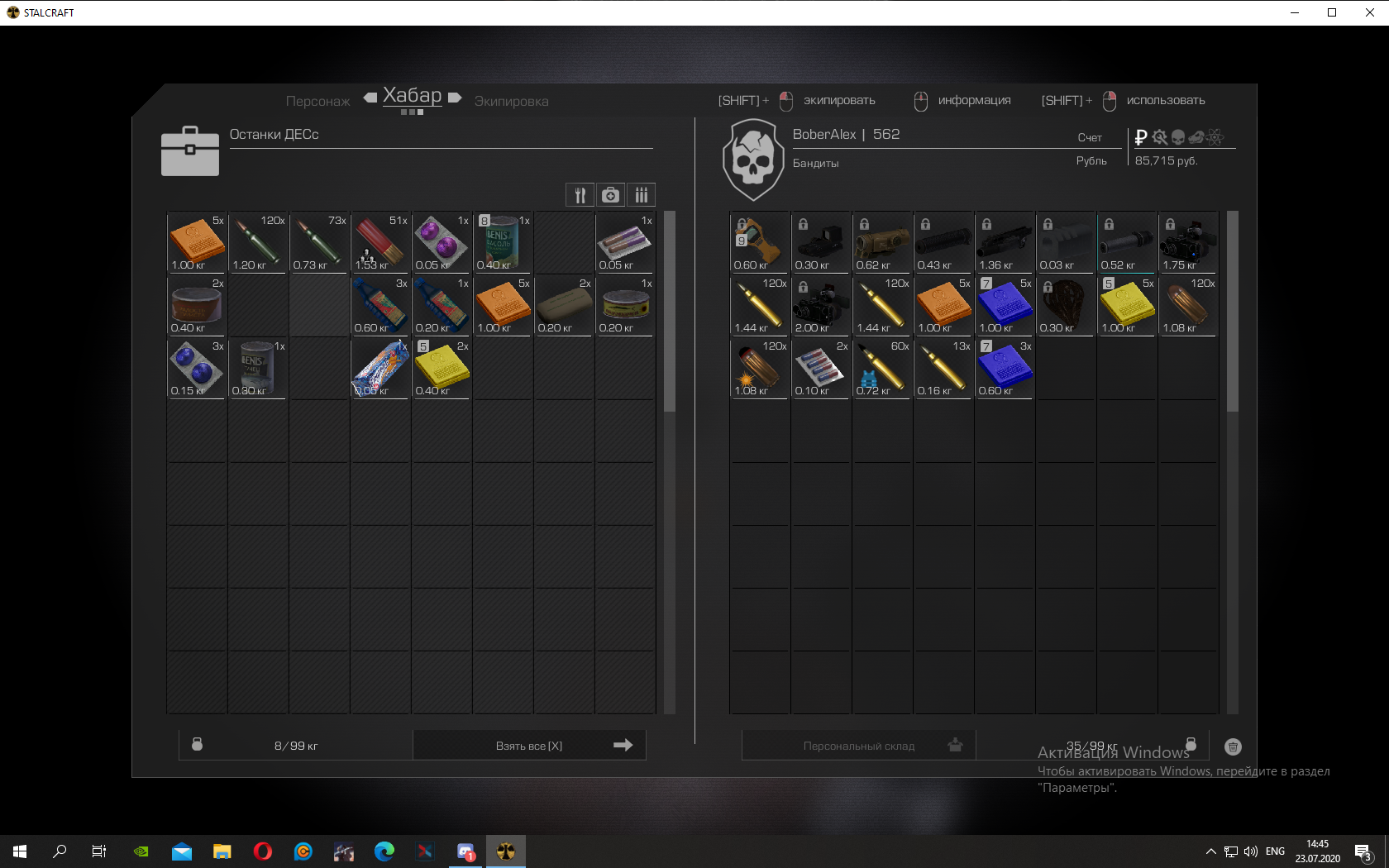Select the locked suppressor 0.43 кг

[943, 242]
